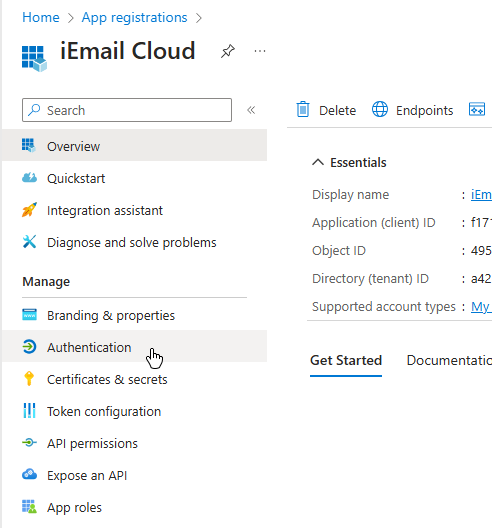
Task: Go to App registrations breadcrumb
Action: click(x=134, y=18)
